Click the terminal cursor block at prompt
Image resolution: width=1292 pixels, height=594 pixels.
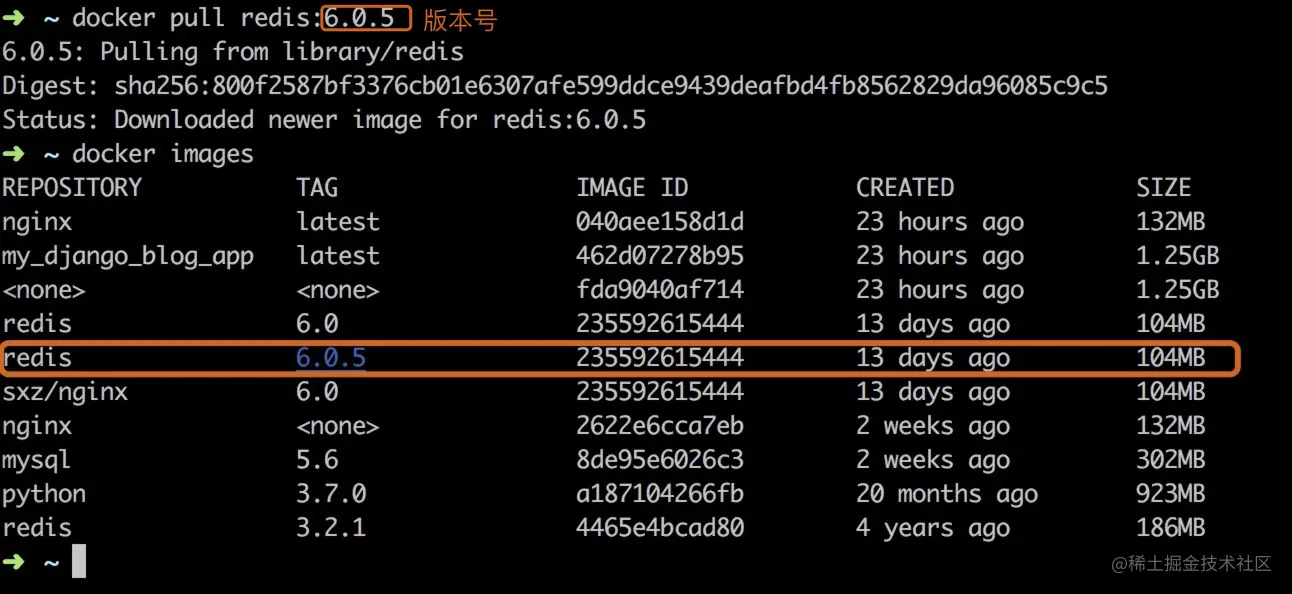pyautogui.click(x=79, y=561)
